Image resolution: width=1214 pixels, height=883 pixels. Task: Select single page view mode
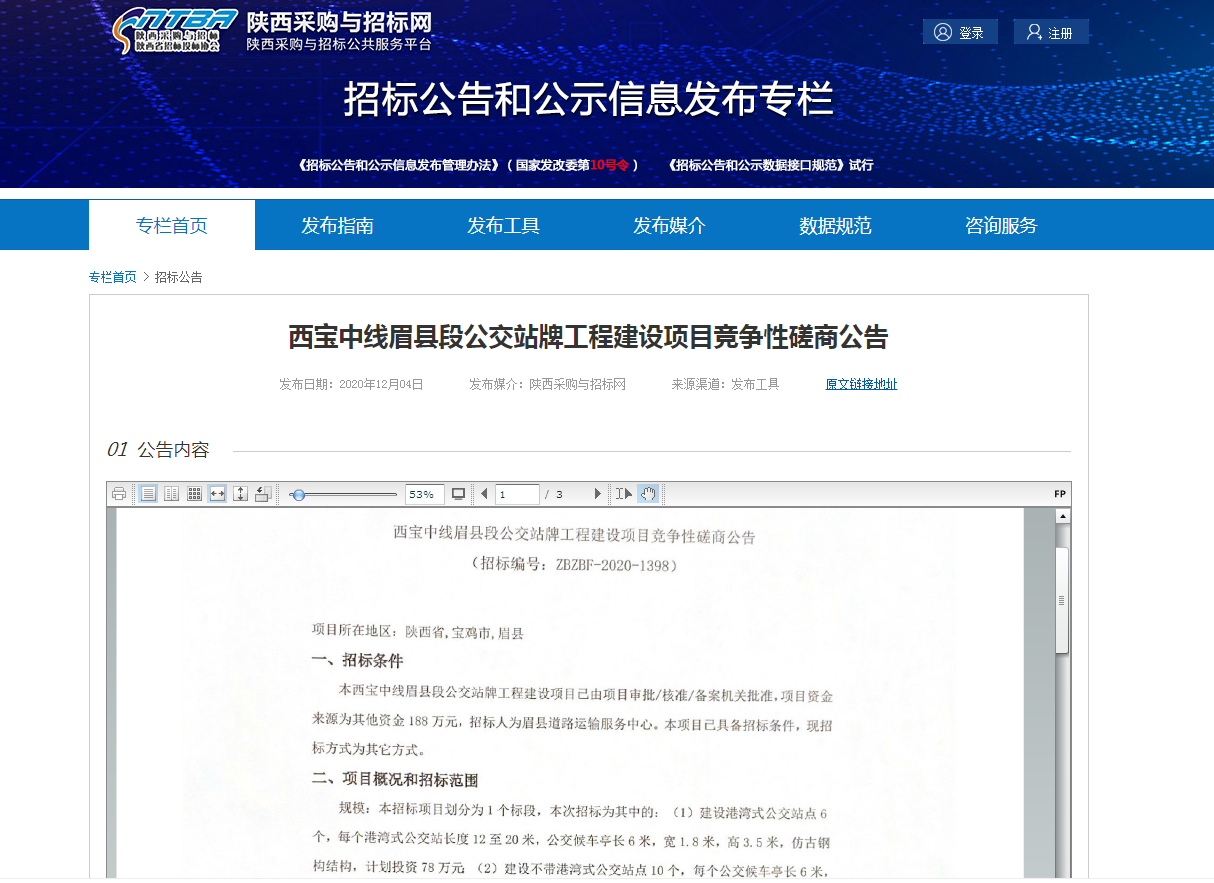148,494
